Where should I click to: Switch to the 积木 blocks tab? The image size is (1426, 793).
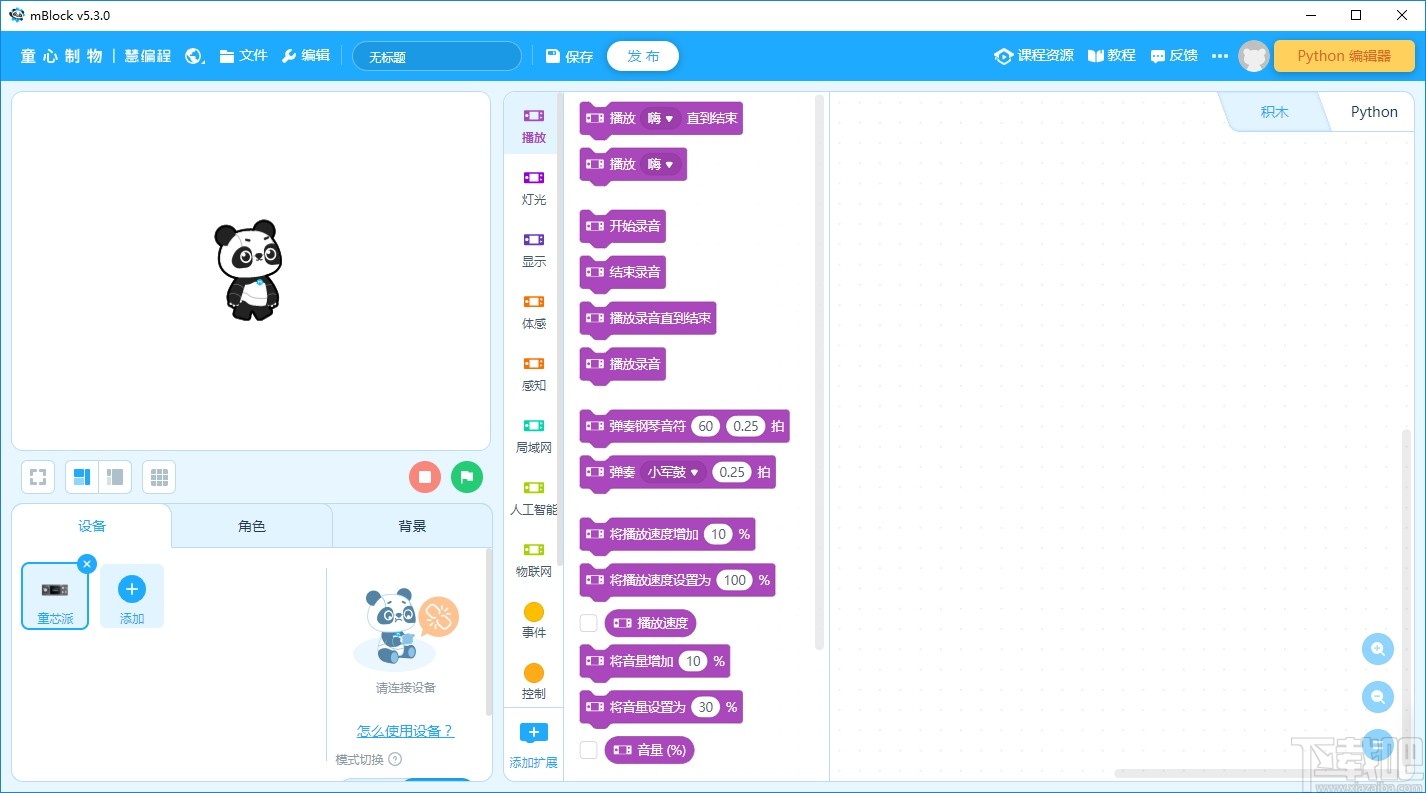click(x=1274, y=112)
